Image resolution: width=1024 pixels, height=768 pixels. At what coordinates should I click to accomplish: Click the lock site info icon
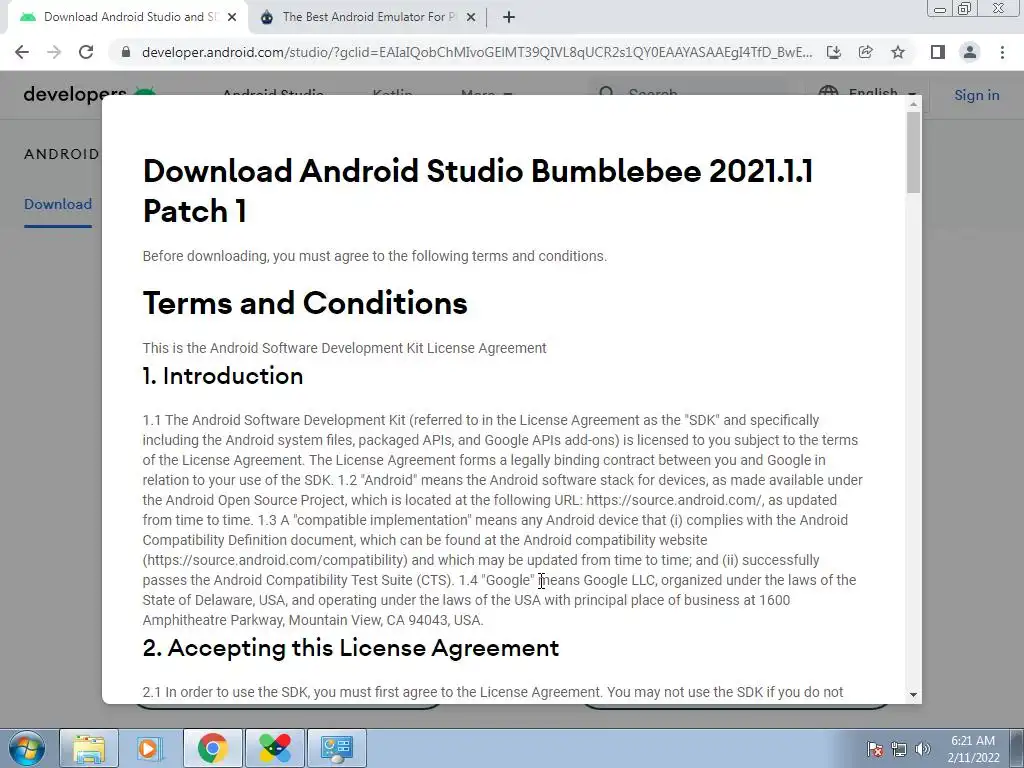point(126,52)
